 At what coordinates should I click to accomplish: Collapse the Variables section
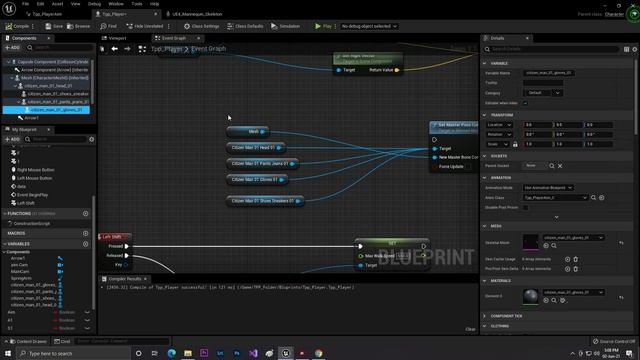pos(4,244)
